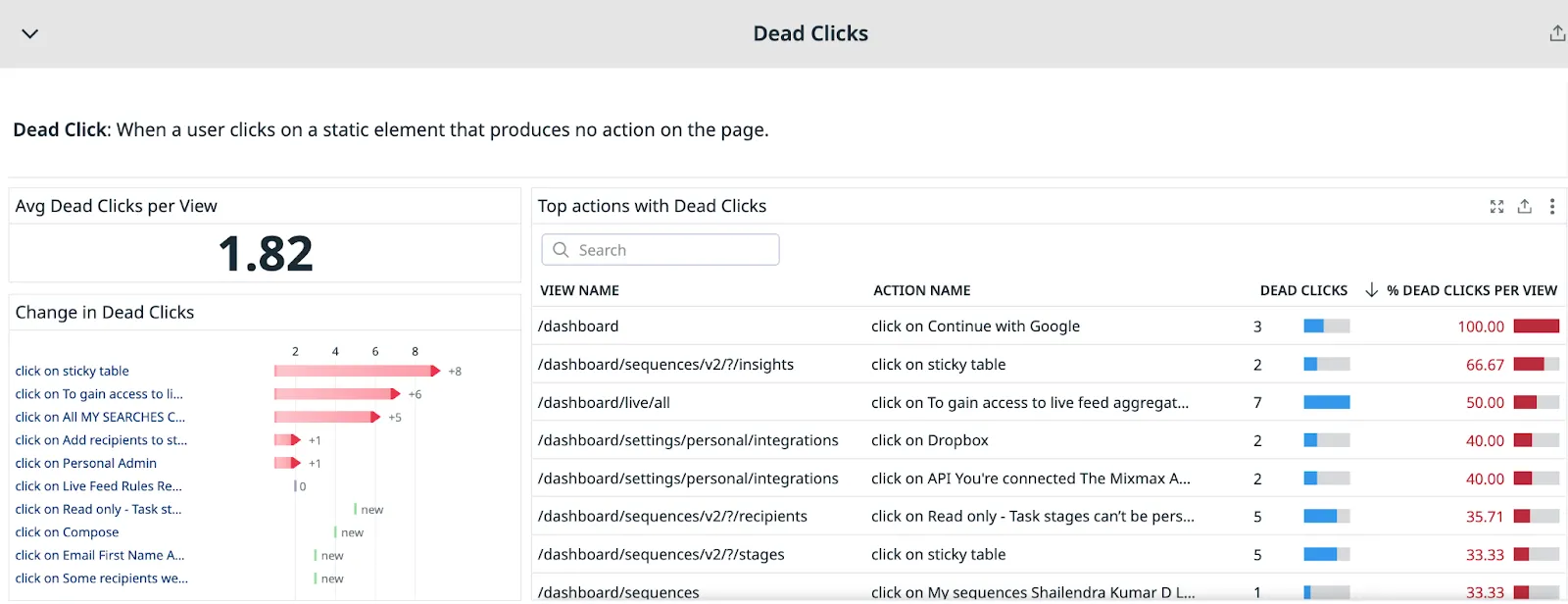Viewport: 1568px width, 604px height.
Task: Select the /dashboard view name row
Action: click(578, 327)
